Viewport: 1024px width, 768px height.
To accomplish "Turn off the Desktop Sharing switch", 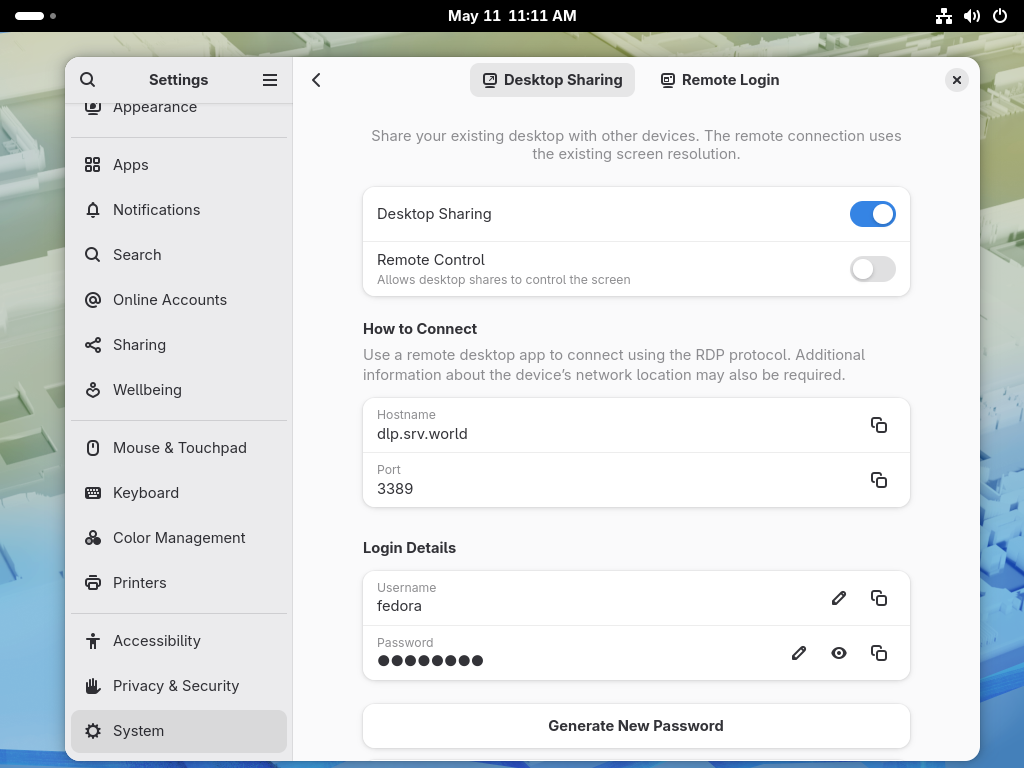I will pyautogui.click(x=872, y=214).
